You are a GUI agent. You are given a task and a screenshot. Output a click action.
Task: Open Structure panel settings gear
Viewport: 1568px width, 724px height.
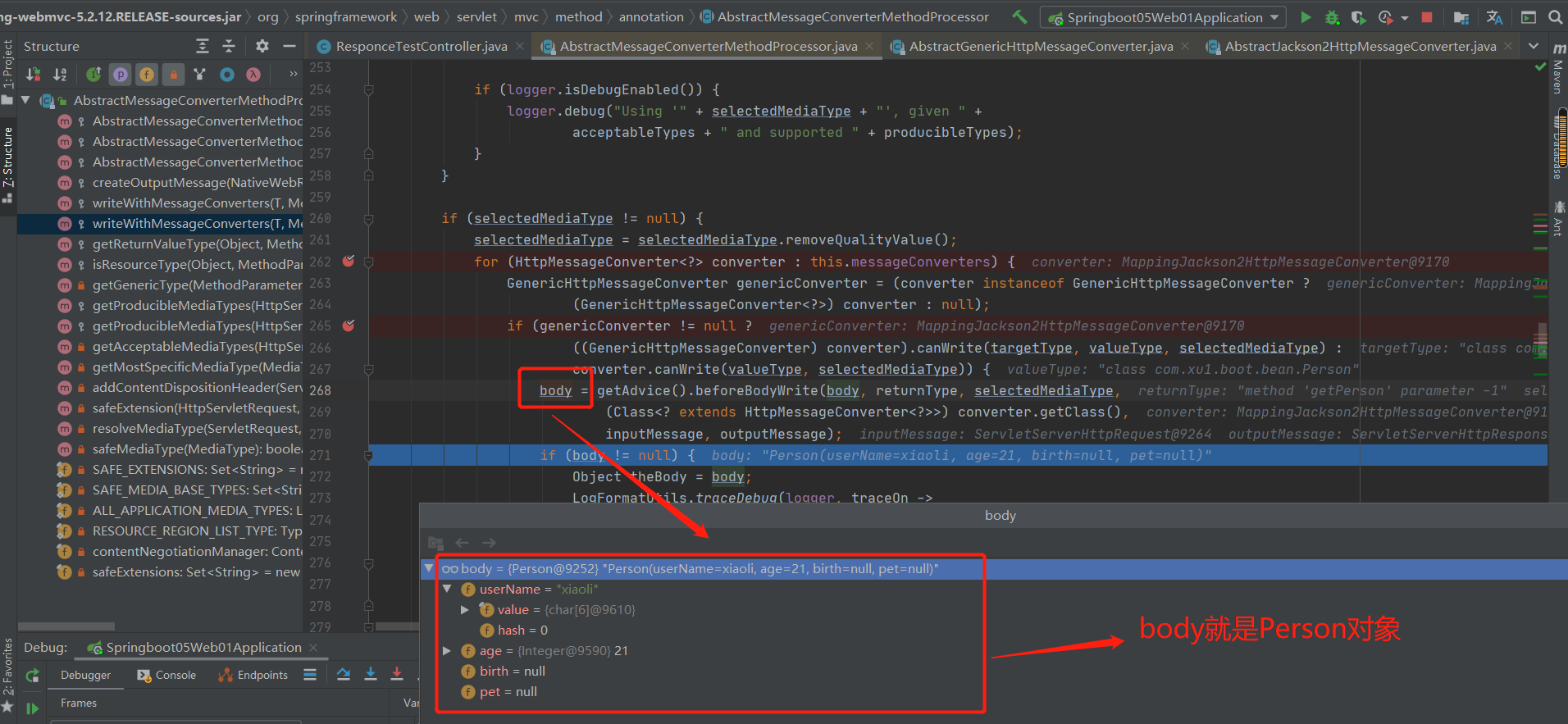tap(262, 47)
